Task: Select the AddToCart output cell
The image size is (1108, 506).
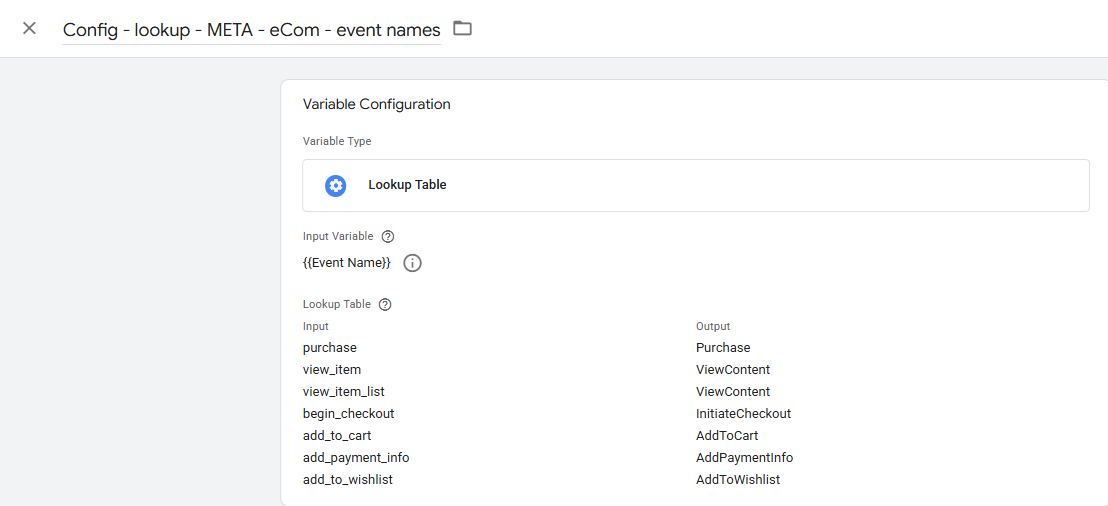Action: point(727,435)
